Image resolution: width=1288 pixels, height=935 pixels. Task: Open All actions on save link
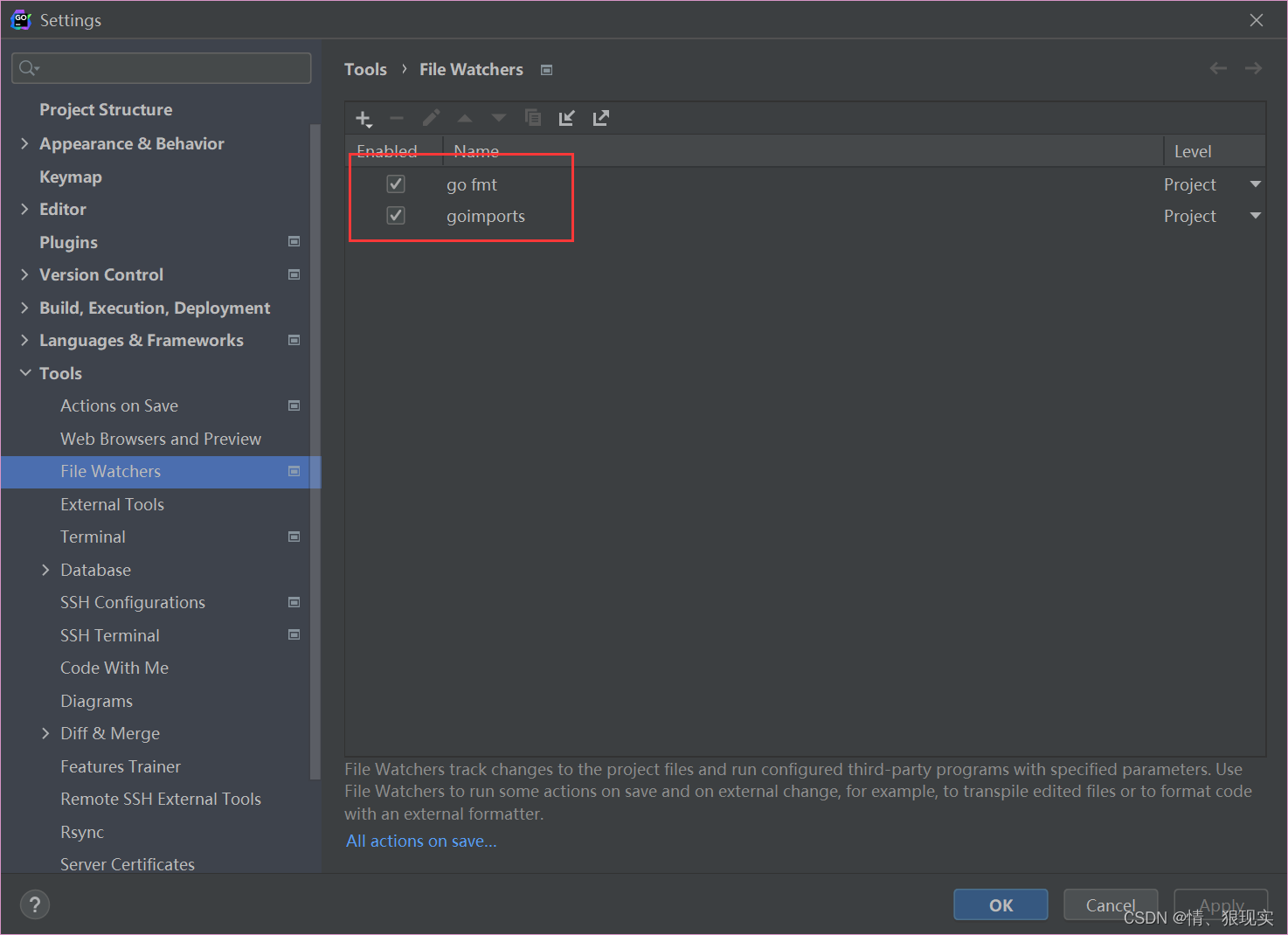[x=421, y=841]
